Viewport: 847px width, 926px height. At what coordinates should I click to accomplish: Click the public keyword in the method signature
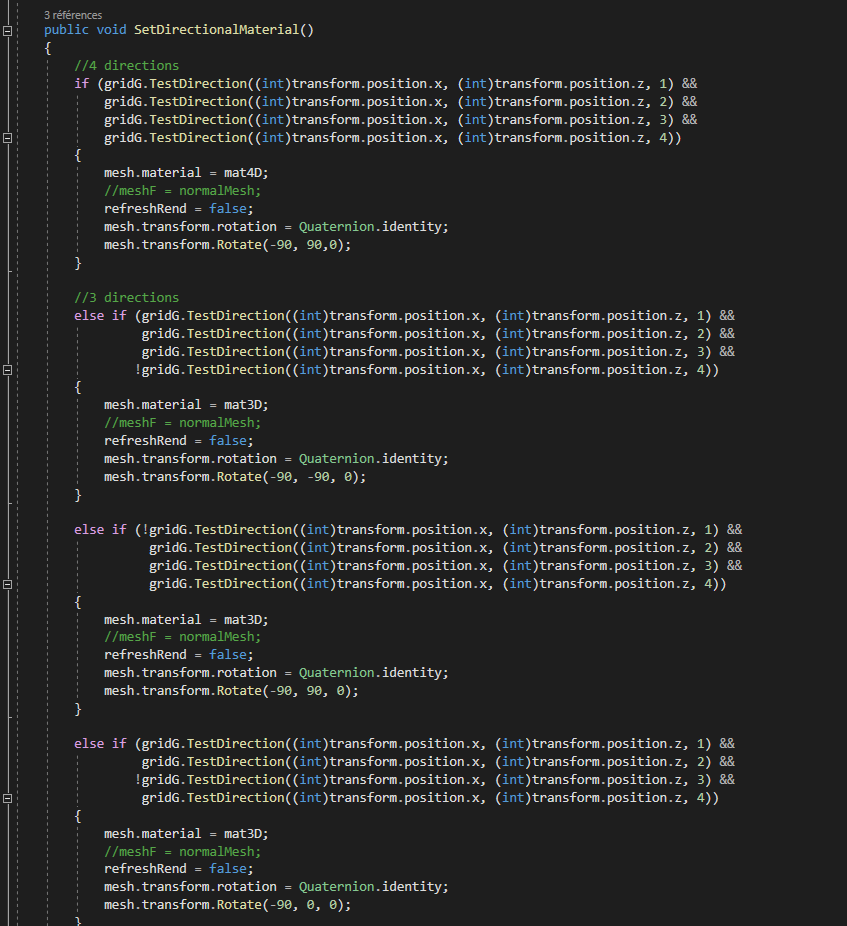point(66,30)
